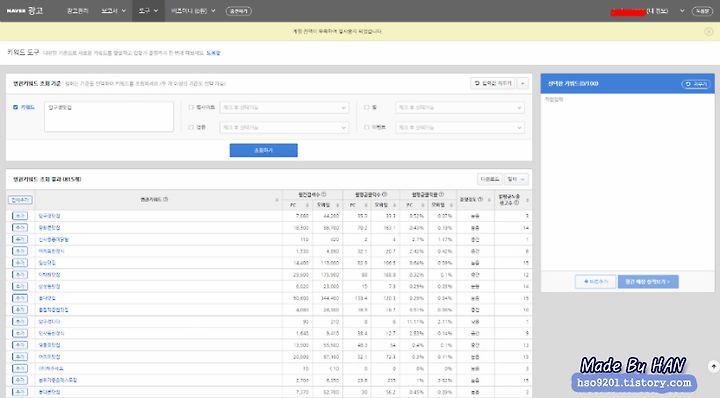Open the 필터 dropdown

516,179
